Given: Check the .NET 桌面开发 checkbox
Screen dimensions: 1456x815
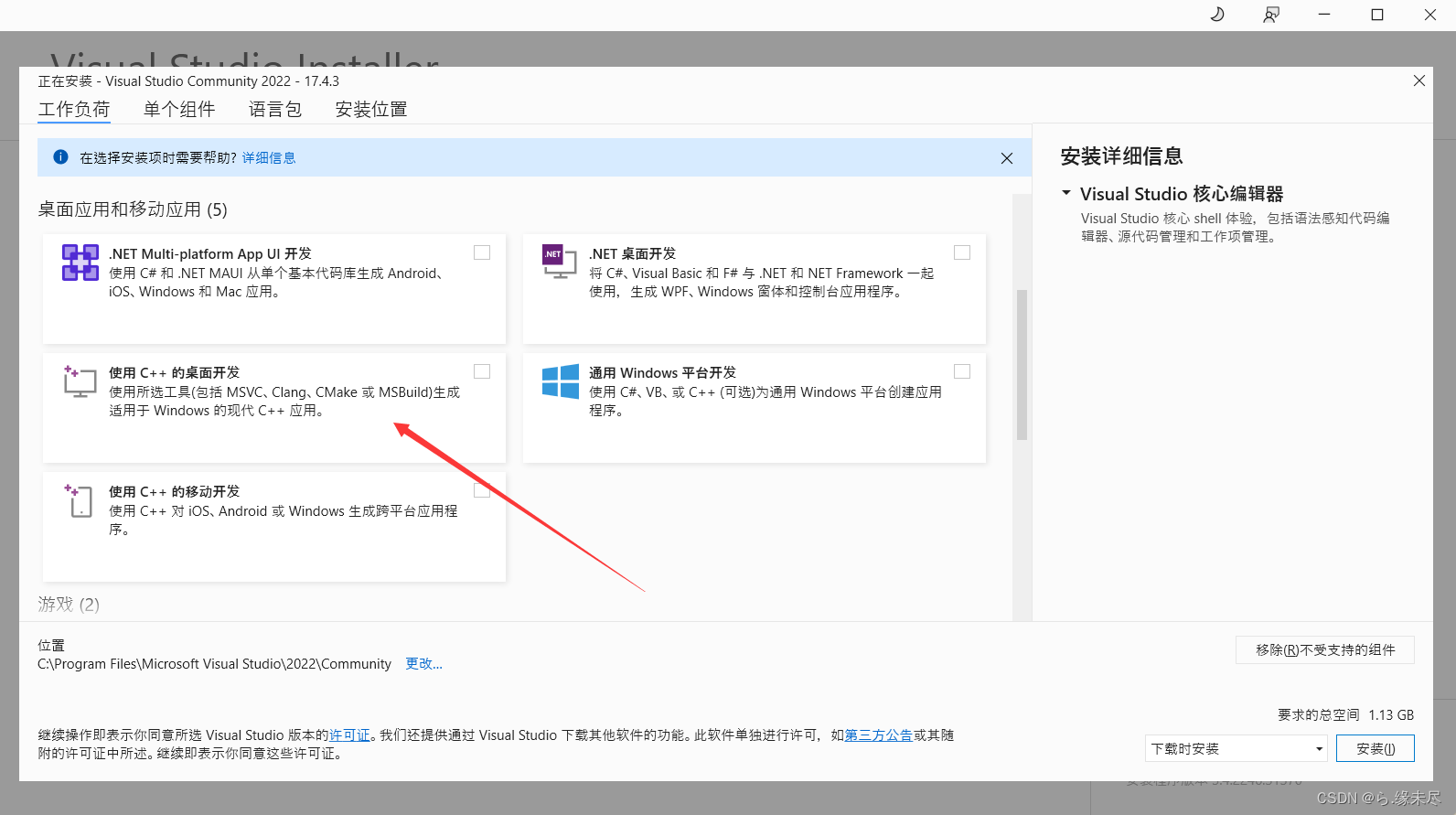Looking at the screenshot, I should (962, 252).
